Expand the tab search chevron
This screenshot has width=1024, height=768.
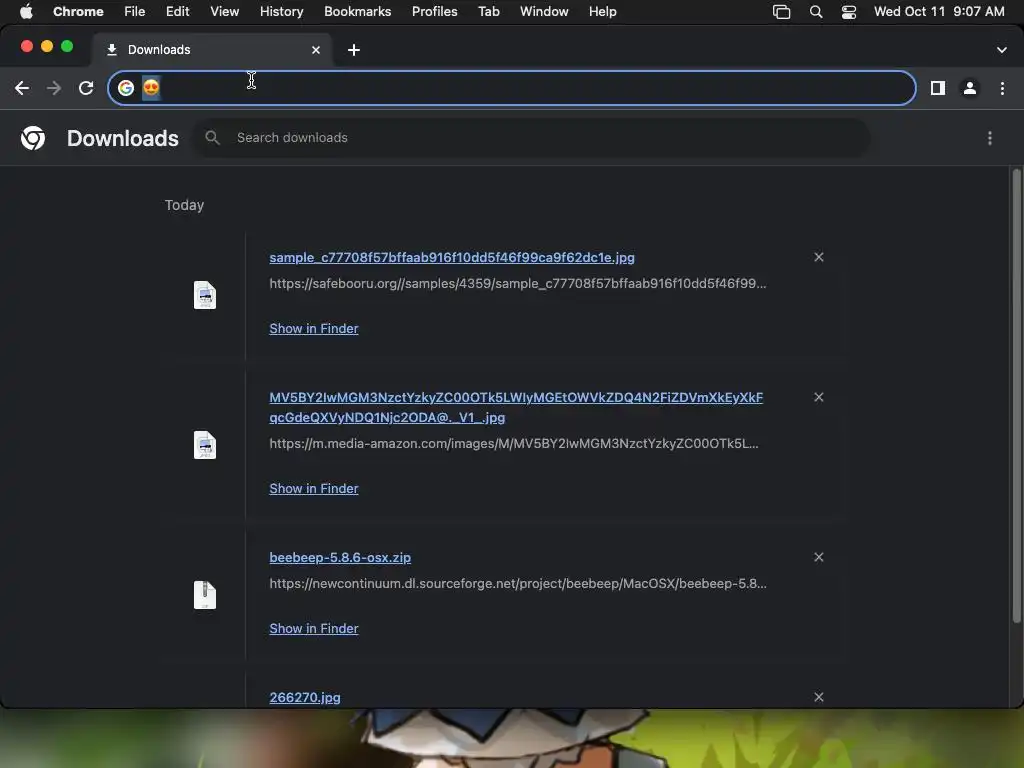click(x=1002, y=50)
